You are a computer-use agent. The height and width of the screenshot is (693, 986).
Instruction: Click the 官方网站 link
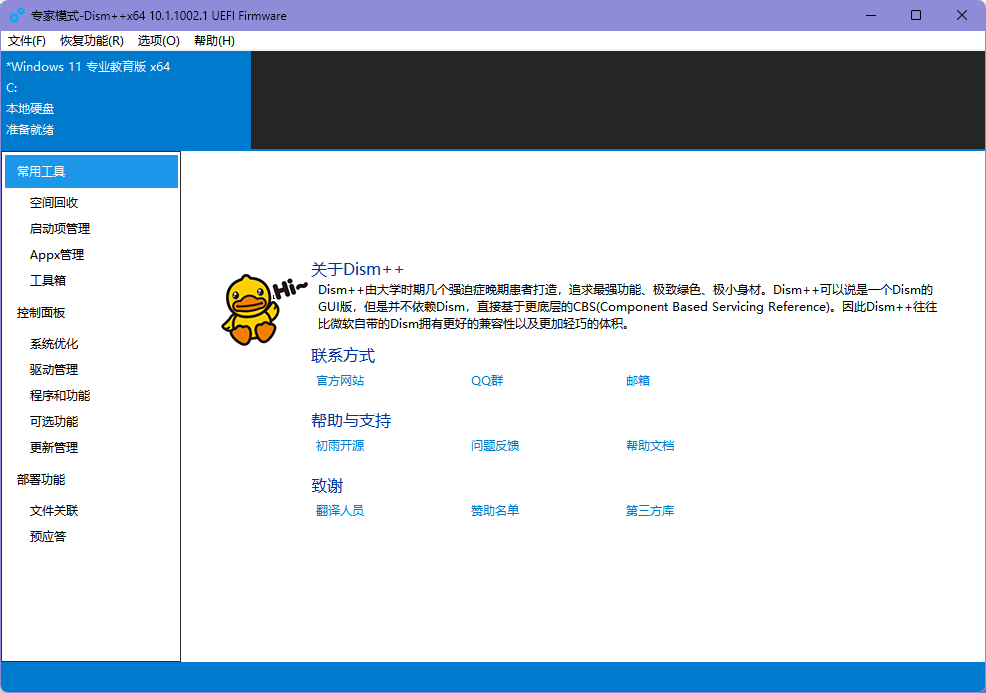coord(340,381)
